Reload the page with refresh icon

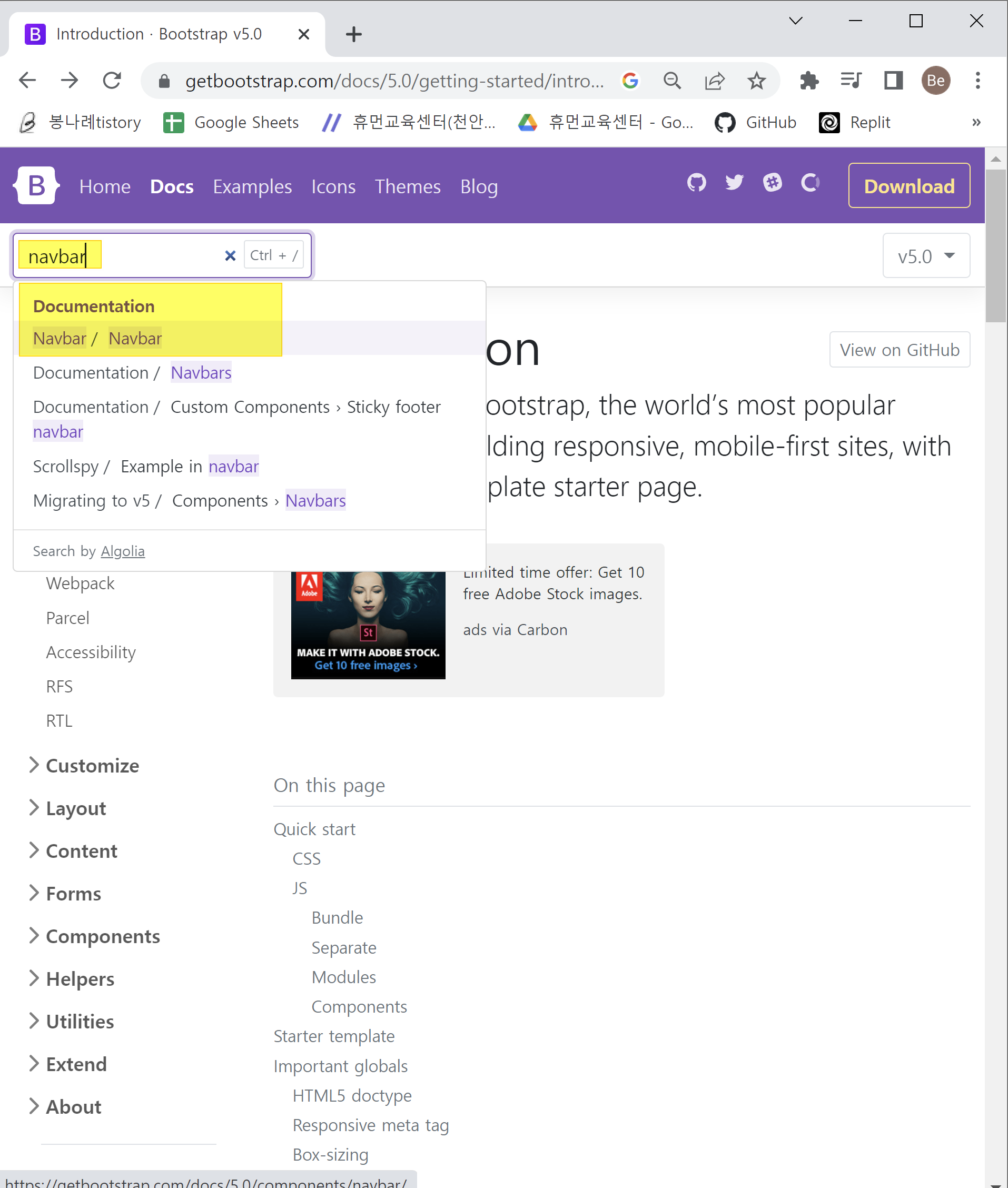[112, 81]
